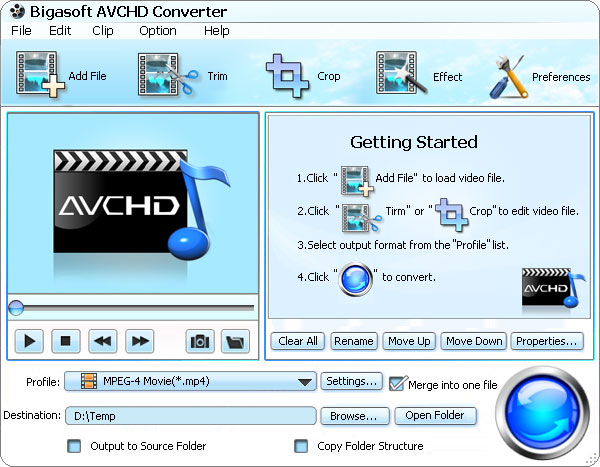Screen dimensions: 600x467
Task: Open the Clip menu
Action: [x=103, y=31]
